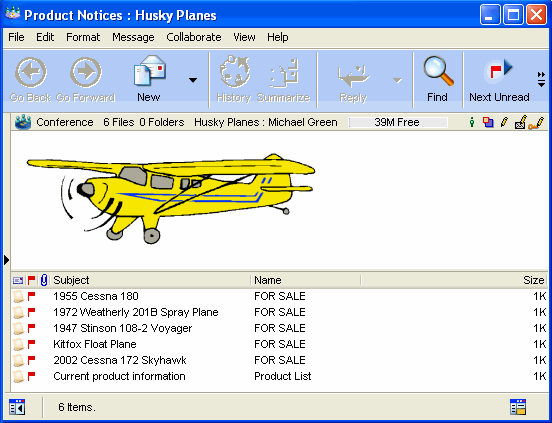552x423 pixels.
Task: Expand the toolbar overflow chevron
Action: 541,80
